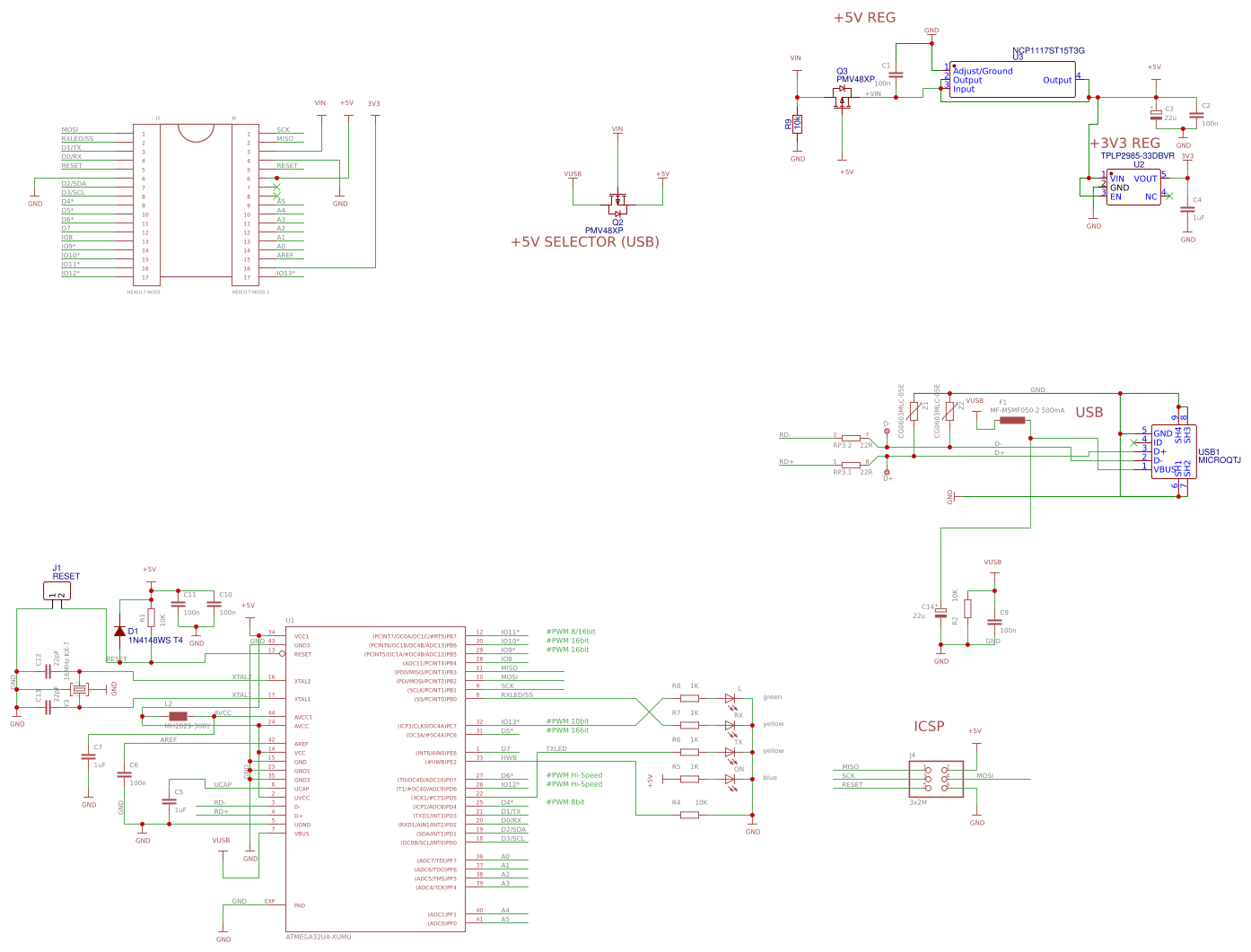The height and width of the screenshot is (952, 1251).
Task: Click the J4 3x2M ICSP header
Action: click(936, 779)
